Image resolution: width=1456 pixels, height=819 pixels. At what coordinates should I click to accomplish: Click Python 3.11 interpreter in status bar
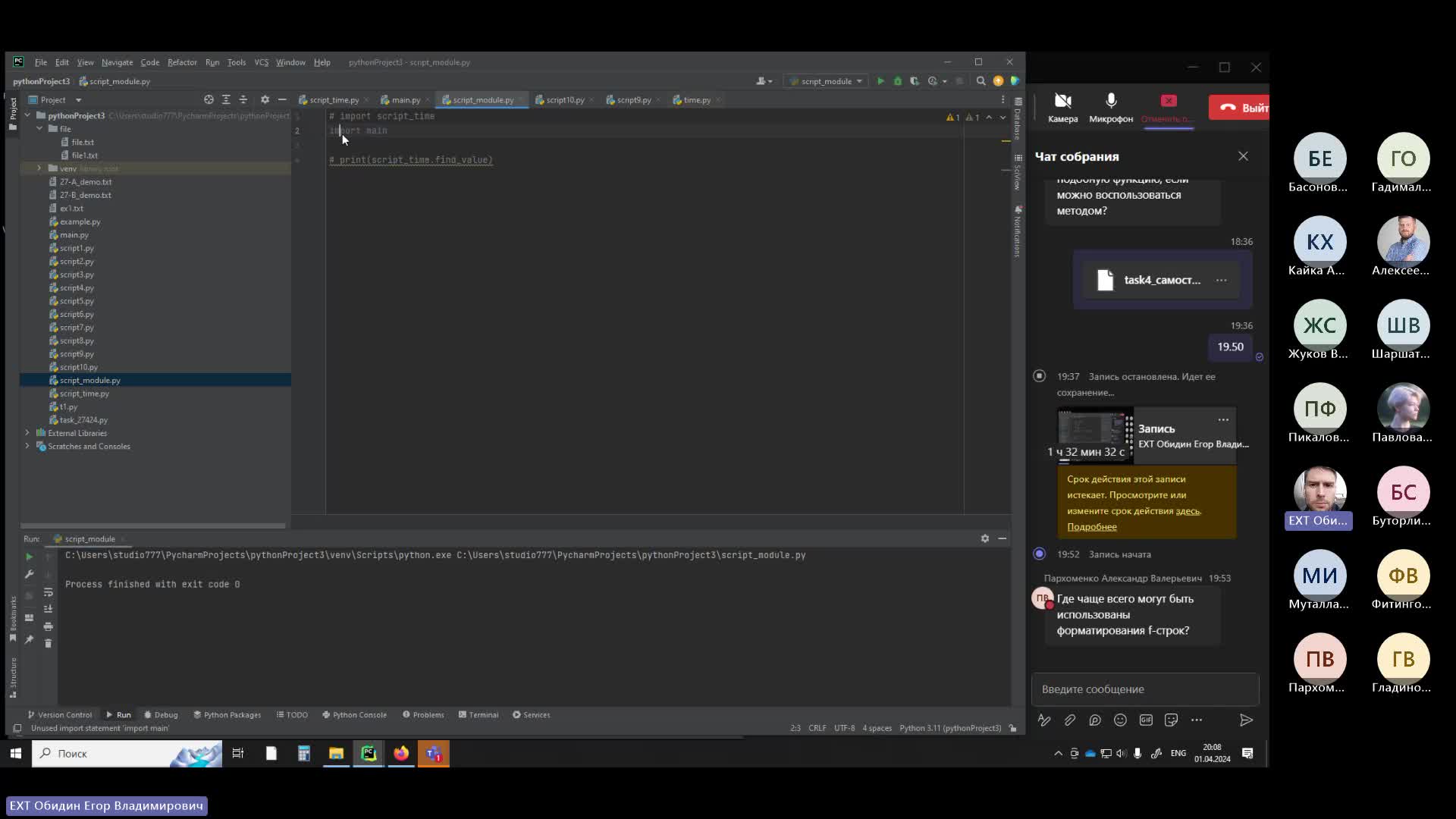tap(950, 728)
